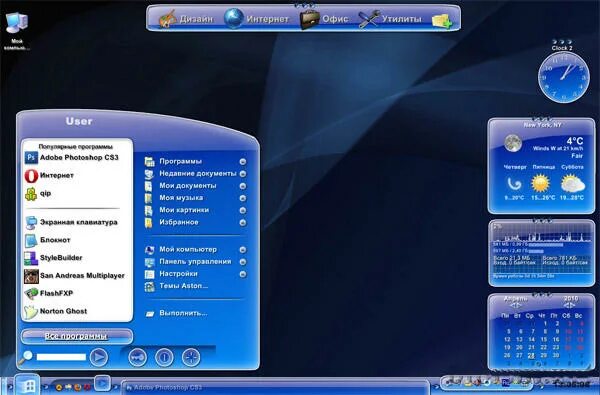600x395 pixels.
Task: Click the crescent icon under Четверг
Action: point(514,184)
